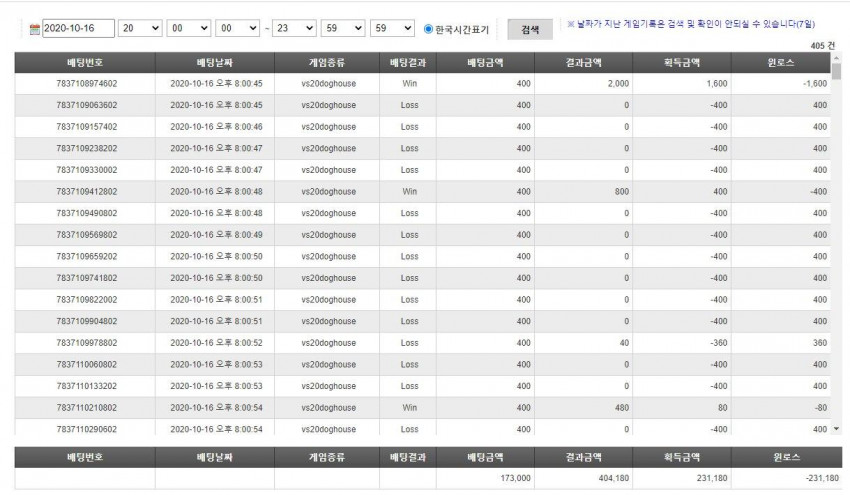Click the date field showing 2020-10-16
Viewport: 850px width, 495px height.
(78, 28)
